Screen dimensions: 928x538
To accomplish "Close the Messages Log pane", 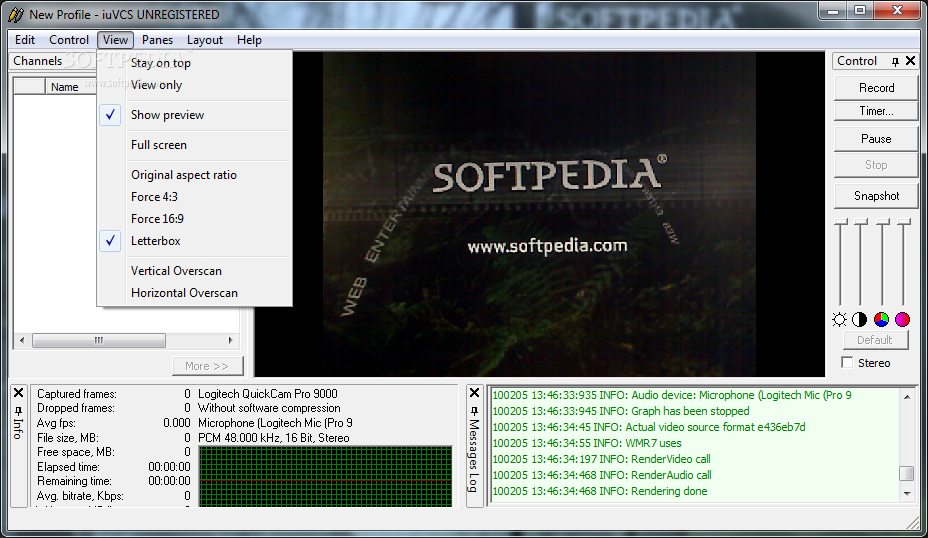I will point(475,393).
